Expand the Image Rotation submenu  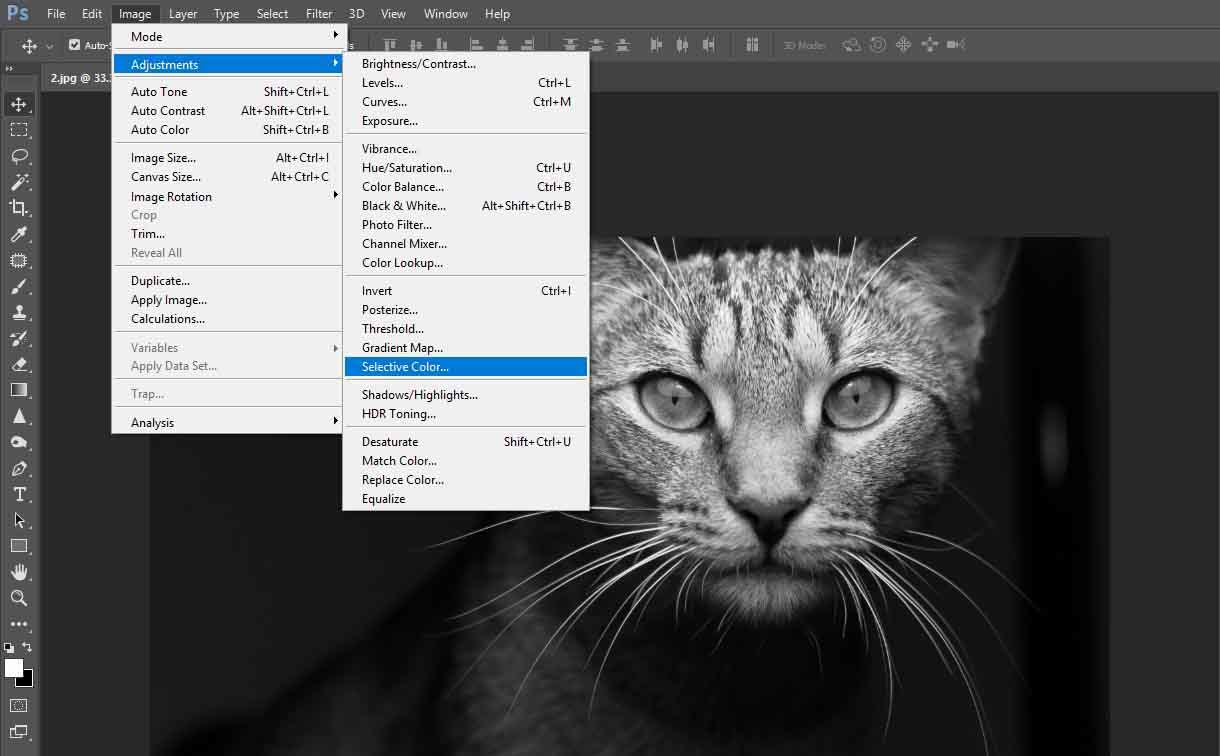229,196
